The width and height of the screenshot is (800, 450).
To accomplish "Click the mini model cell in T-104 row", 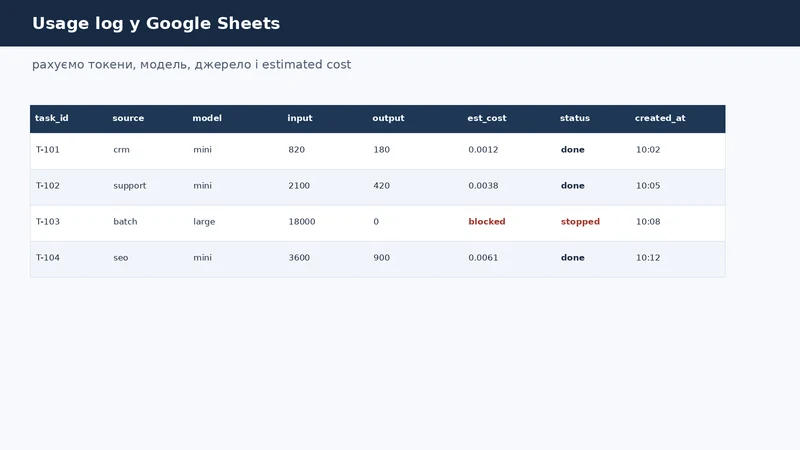I will [x=202, y=258].
